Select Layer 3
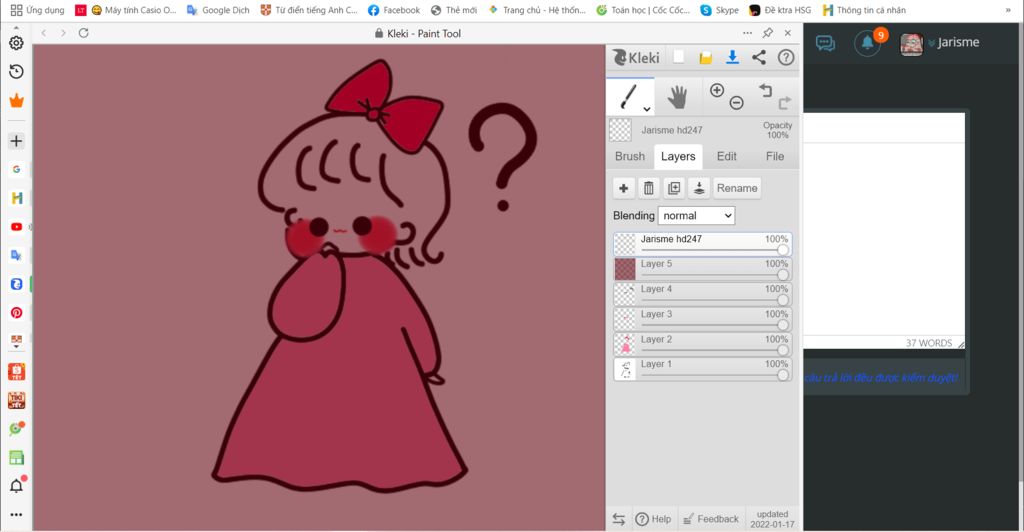The width and height of the screenshot is (1024, 532). (x=702, y=319)
